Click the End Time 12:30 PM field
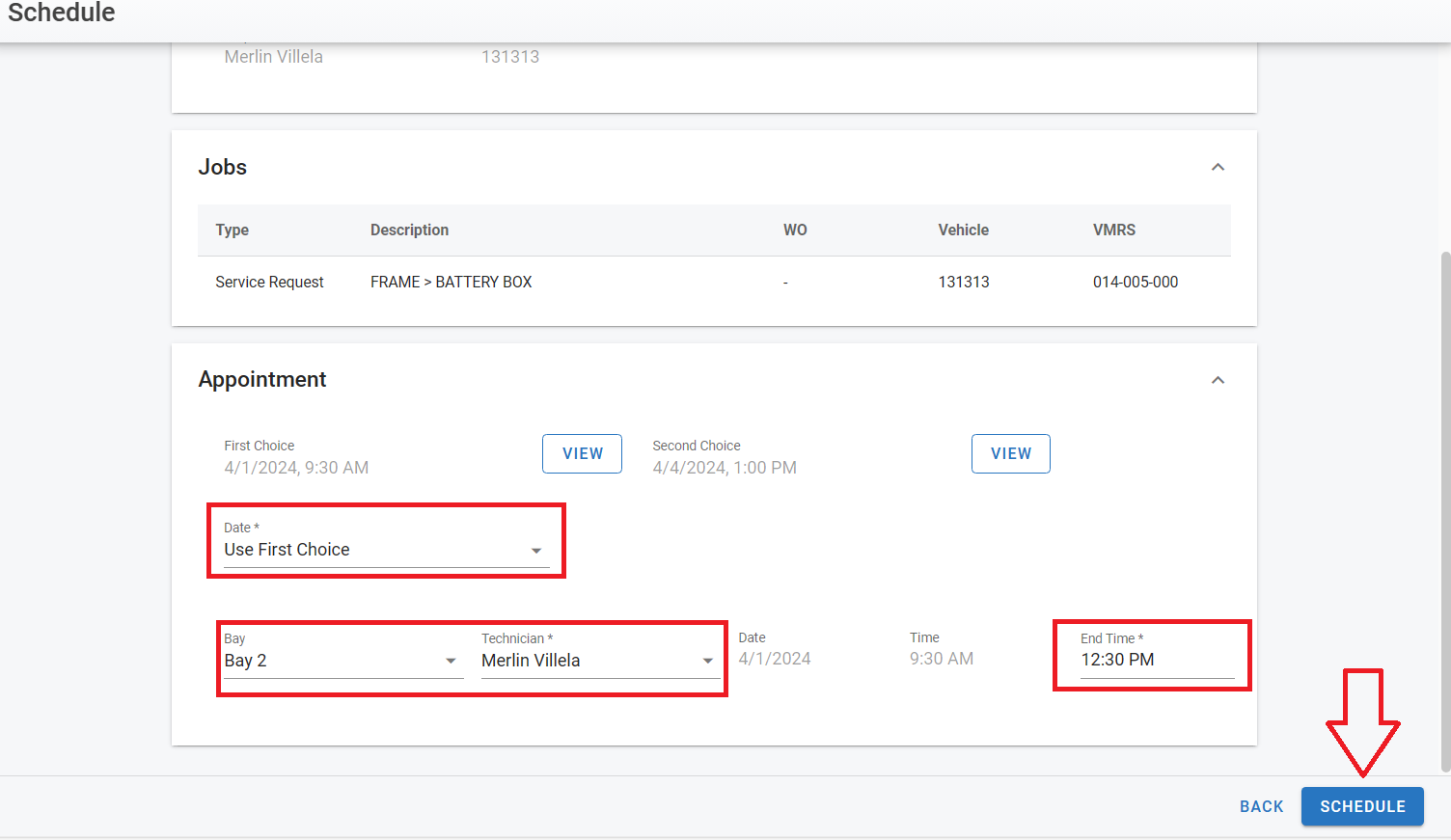 1156,660
